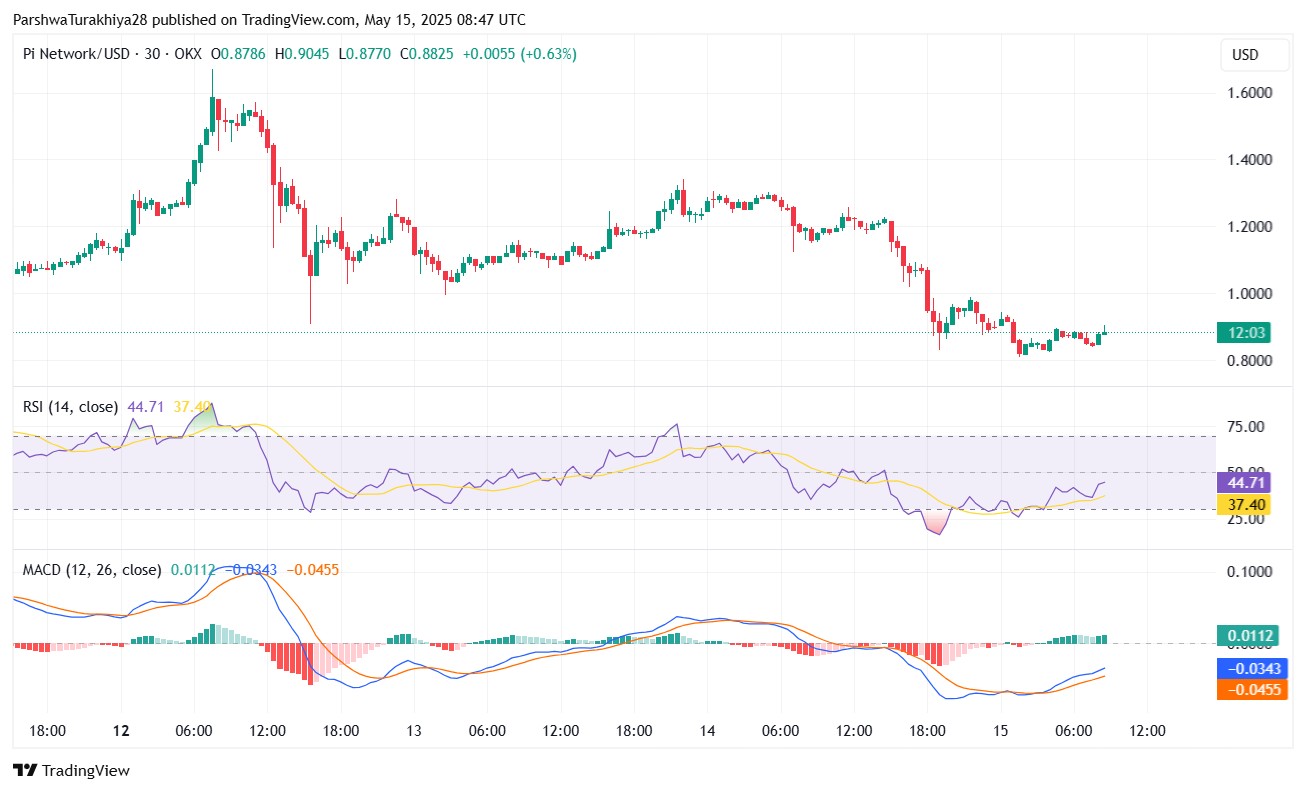Click the 0.1000 MACD axis label
The width and height of the screenshot is (1306, 792).
[1250, 572]
